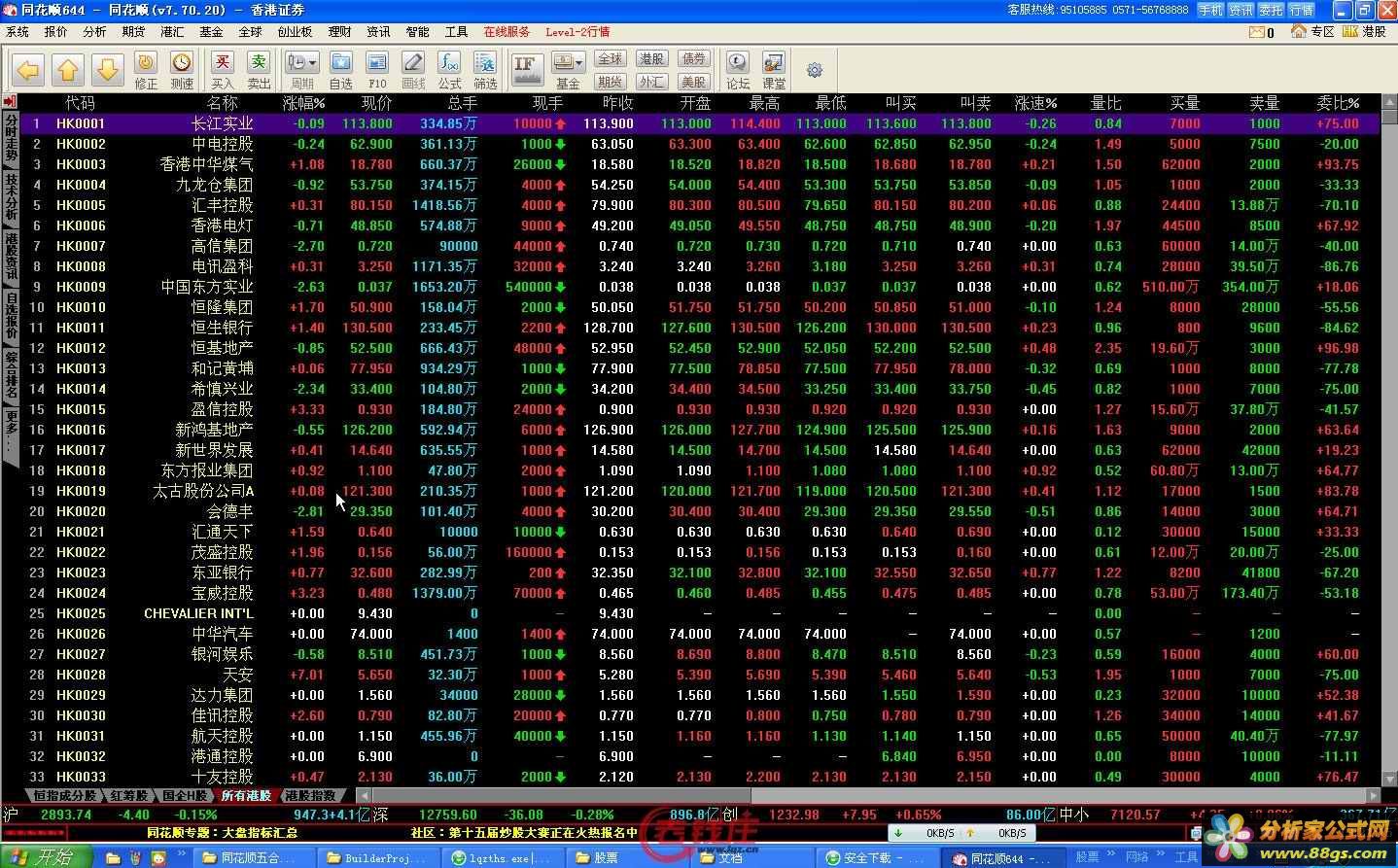Click the 港股 toolbar button

(x=651, y=59)
